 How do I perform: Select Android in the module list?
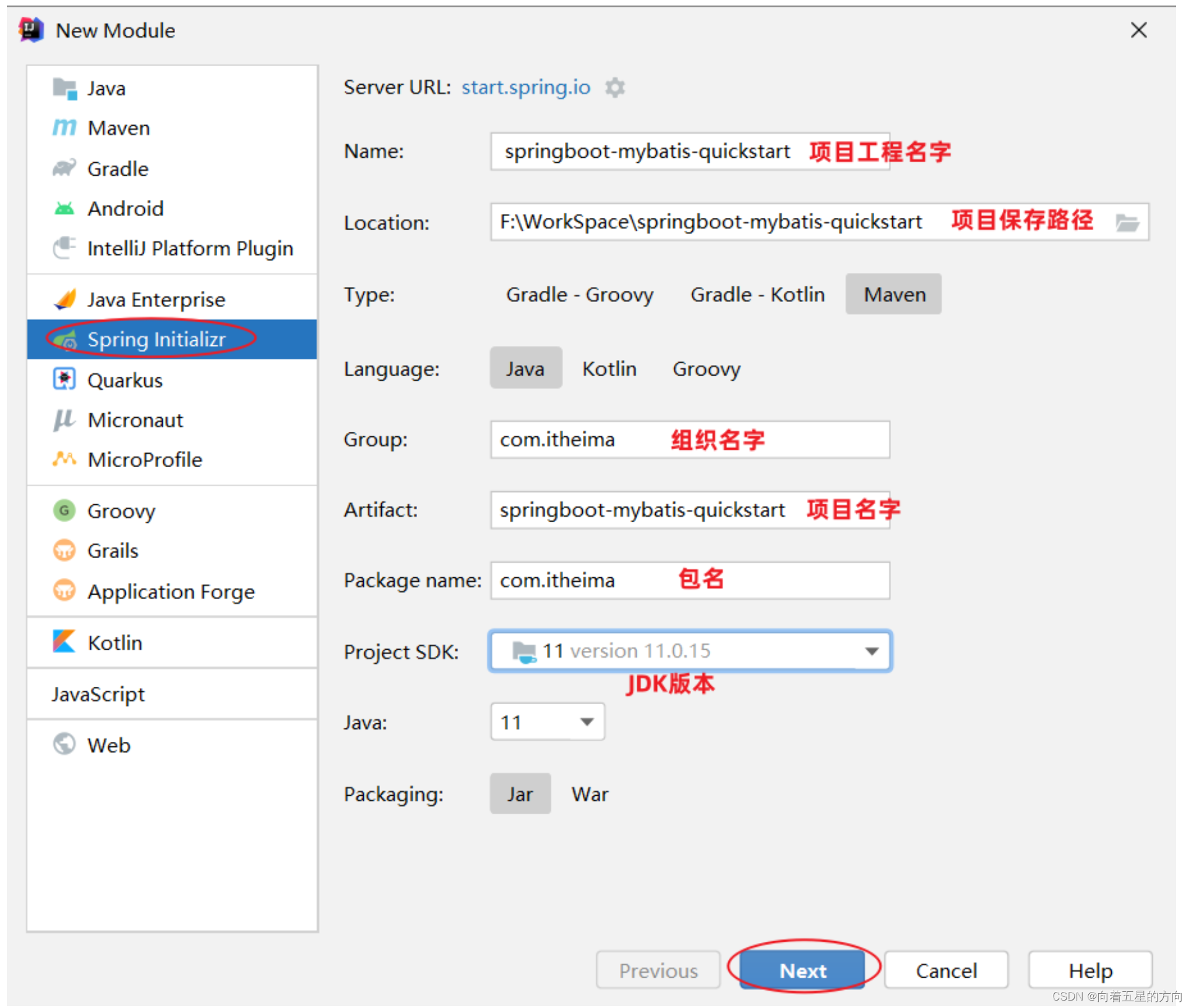(x=172, y=209)
